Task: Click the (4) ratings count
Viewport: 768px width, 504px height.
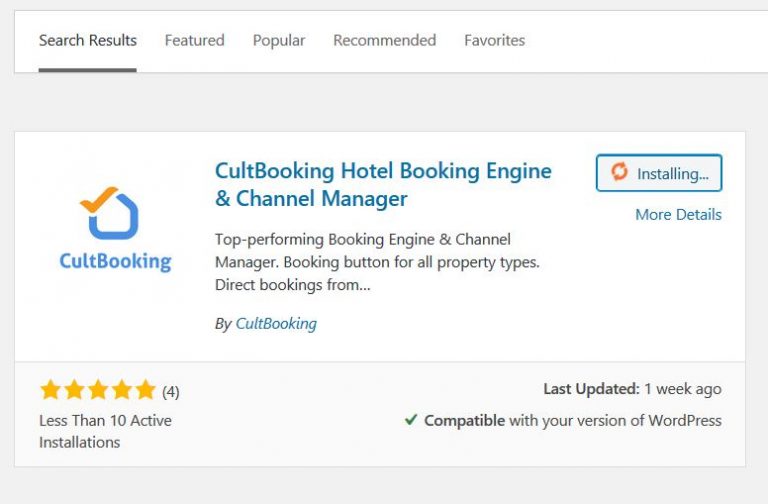Action: coord(171,392)
